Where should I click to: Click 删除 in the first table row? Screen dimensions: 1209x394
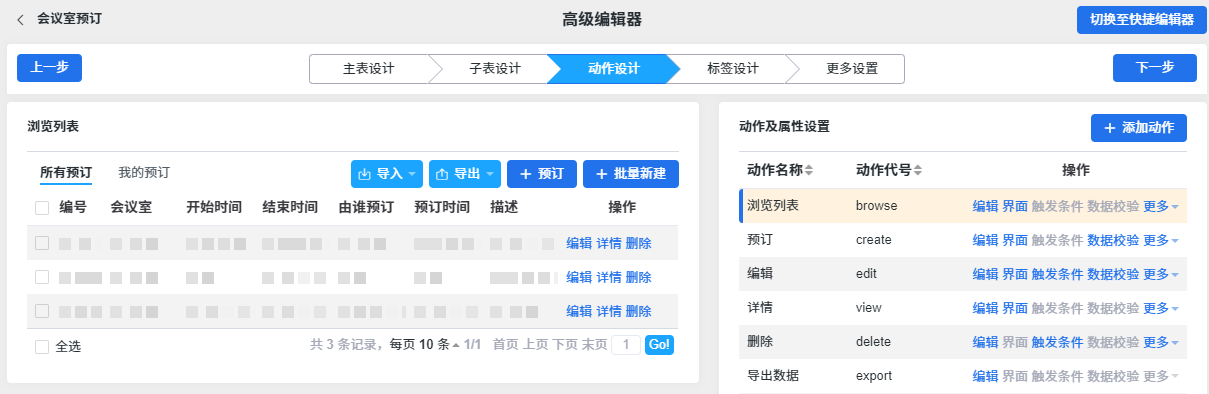(x=638, y=243)
